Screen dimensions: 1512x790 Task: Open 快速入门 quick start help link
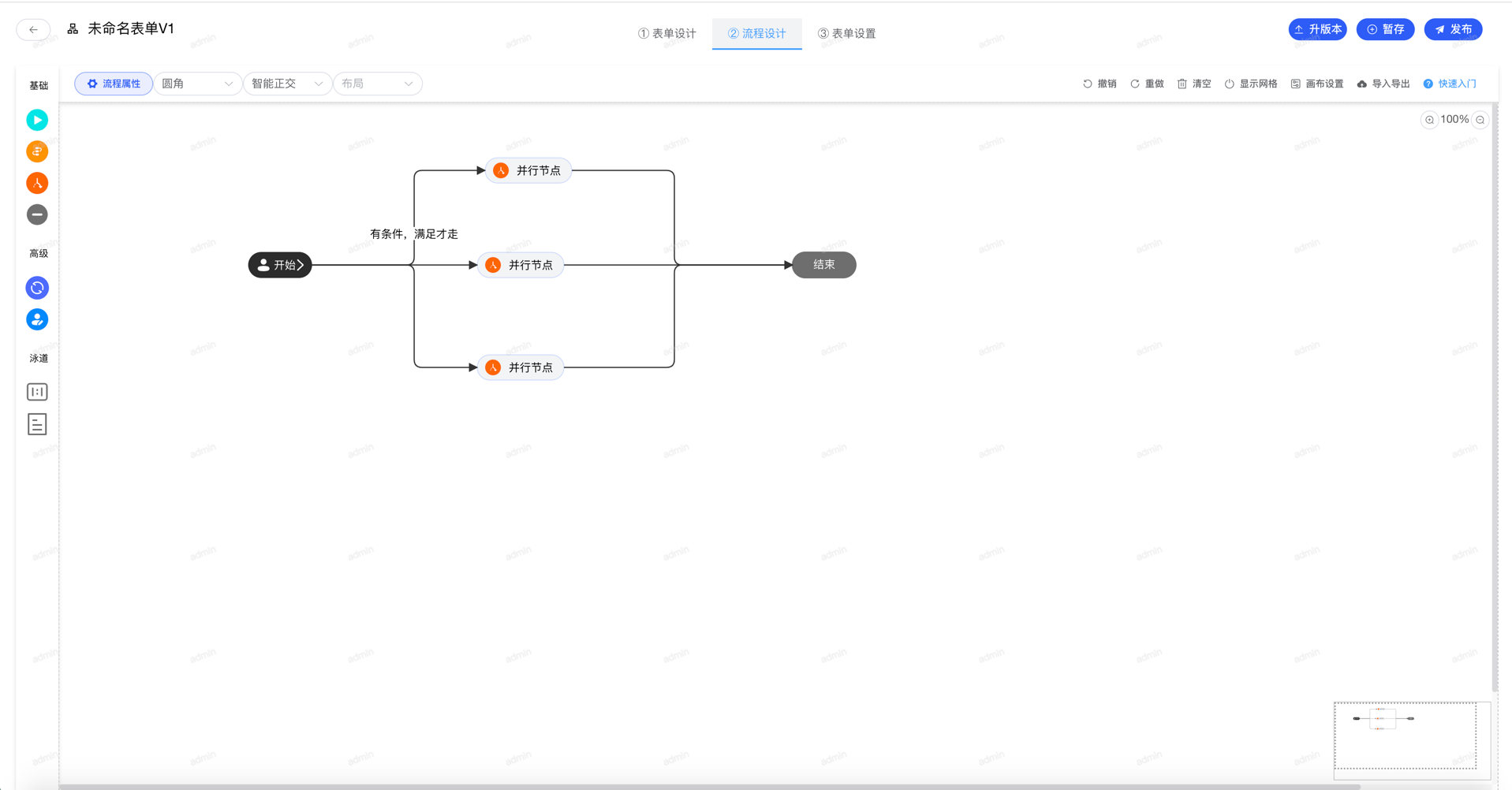[x=1450, y=84]
